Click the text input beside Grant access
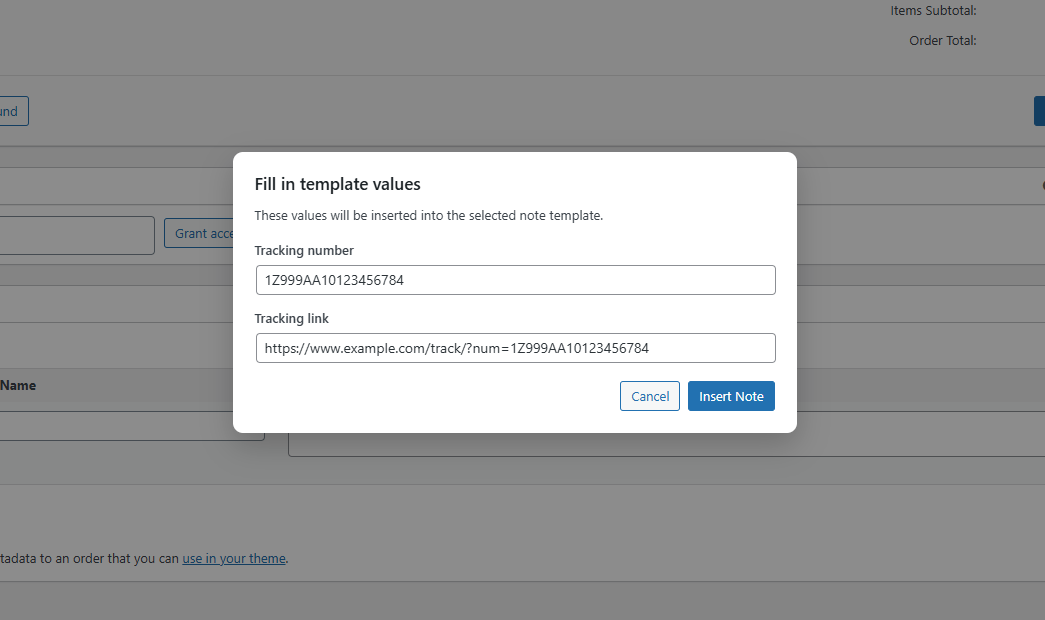 point(75,235)
